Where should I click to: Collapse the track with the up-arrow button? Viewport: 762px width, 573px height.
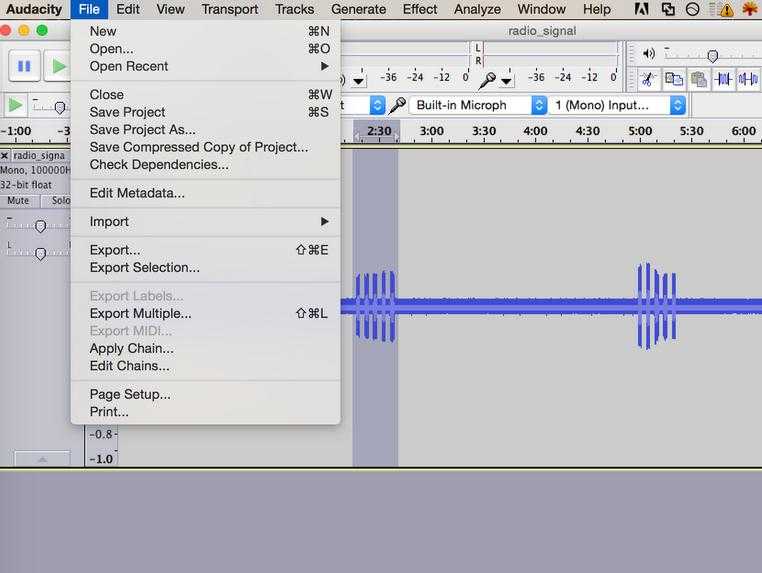coord(42,459)
